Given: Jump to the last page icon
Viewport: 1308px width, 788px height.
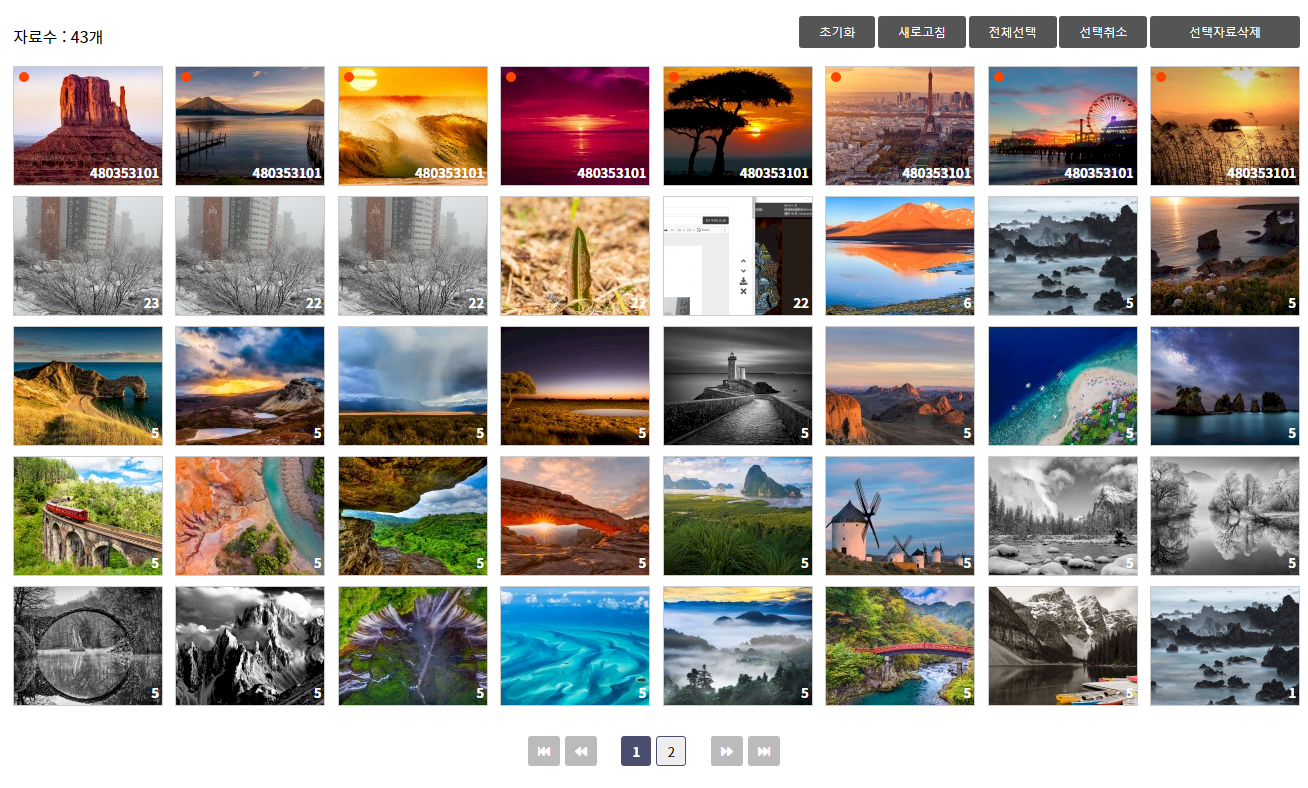Looking at the screenshot, I should pyautogui.click(x=763, y=751).
